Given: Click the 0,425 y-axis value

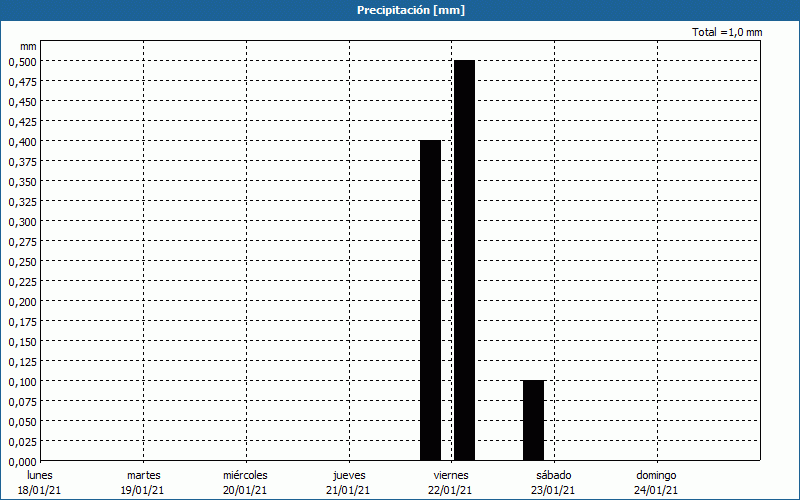Looking at the screenshot, I should 23,121.
